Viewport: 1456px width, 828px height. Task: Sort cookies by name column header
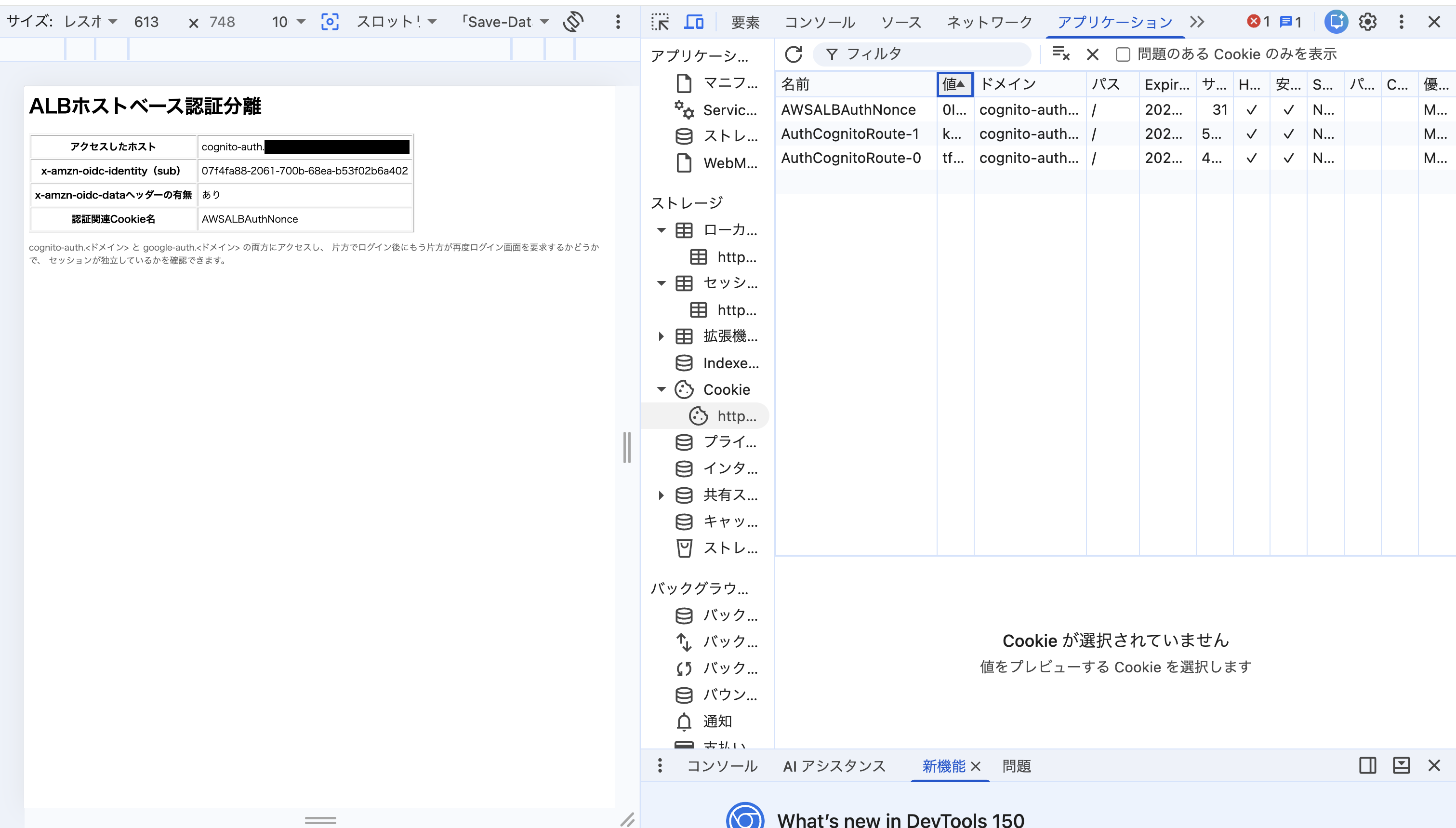tap(856, 84)
